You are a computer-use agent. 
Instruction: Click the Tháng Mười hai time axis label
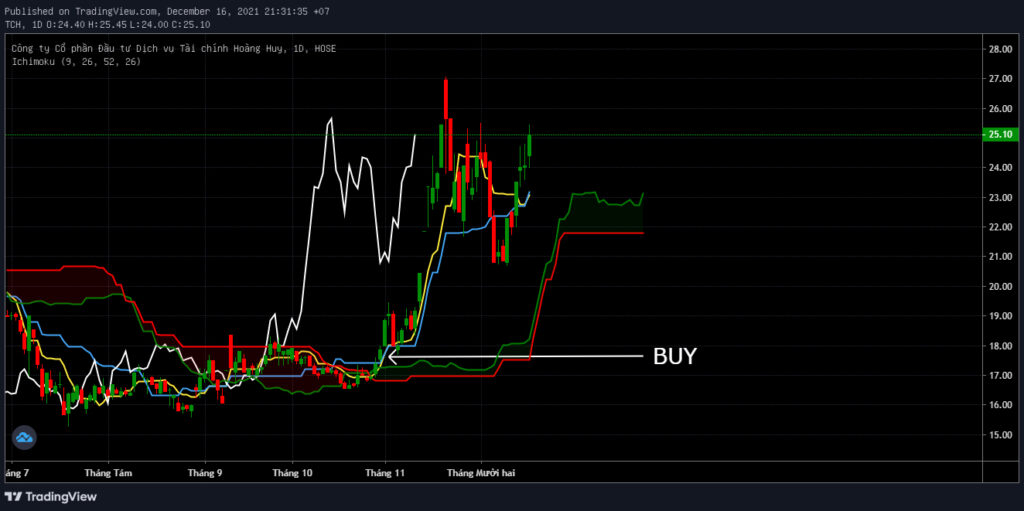pyautogui.click(x=481, y=472)
